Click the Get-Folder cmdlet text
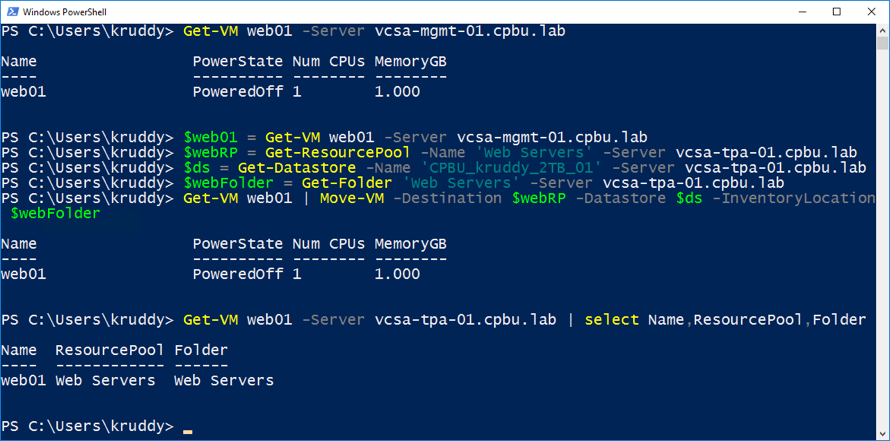The height and width of the screenshot is (441, 890). tap(347, 183)
